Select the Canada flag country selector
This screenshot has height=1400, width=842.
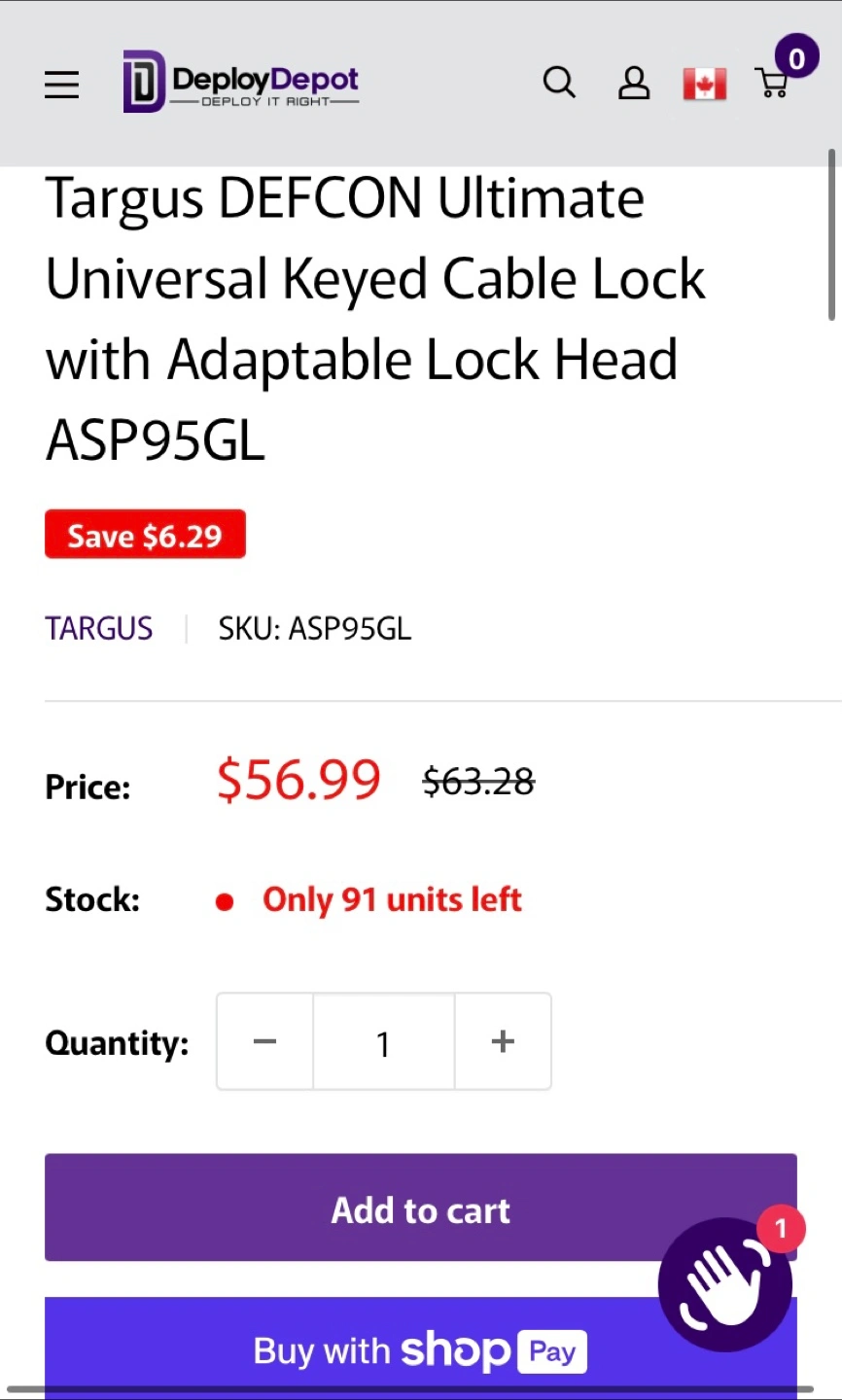[704, 85]
